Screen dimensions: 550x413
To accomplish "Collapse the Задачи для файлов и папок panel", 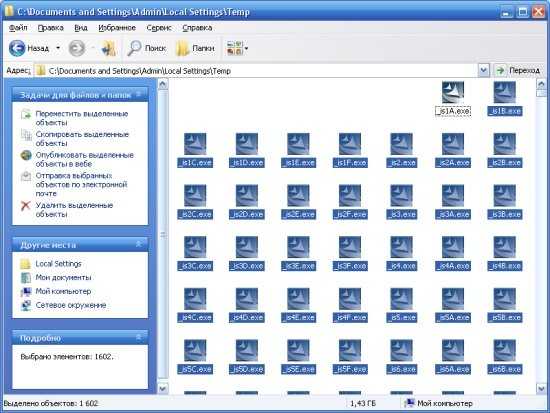I will tap(139, 95).
